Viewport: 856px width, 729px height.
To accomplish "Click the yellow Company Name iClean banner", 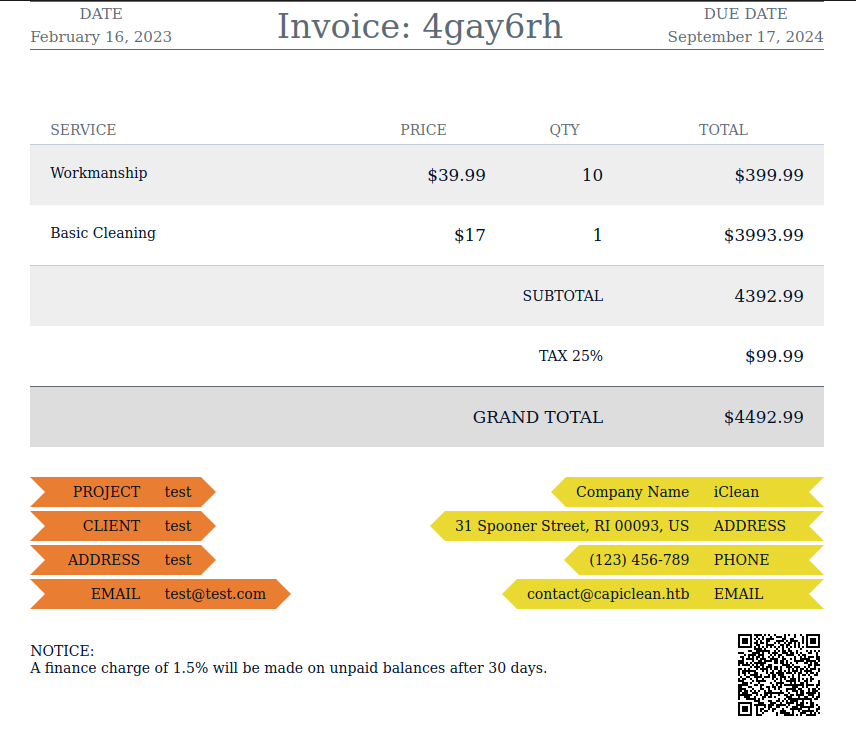I will tap(686, 492).
